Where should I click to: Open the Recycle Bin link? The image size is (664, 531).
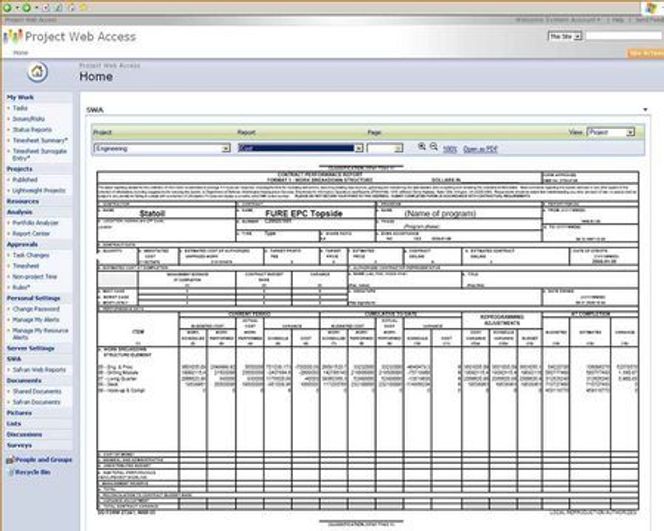click(x=33, y=472)
